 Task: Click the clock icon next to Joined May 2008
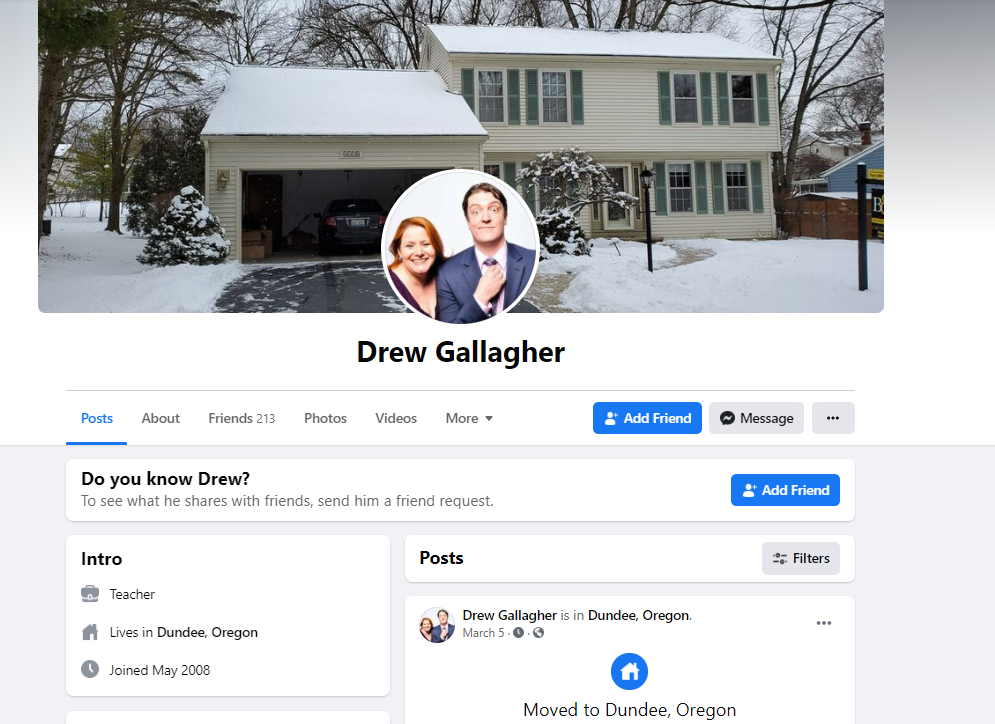point(90,669)
